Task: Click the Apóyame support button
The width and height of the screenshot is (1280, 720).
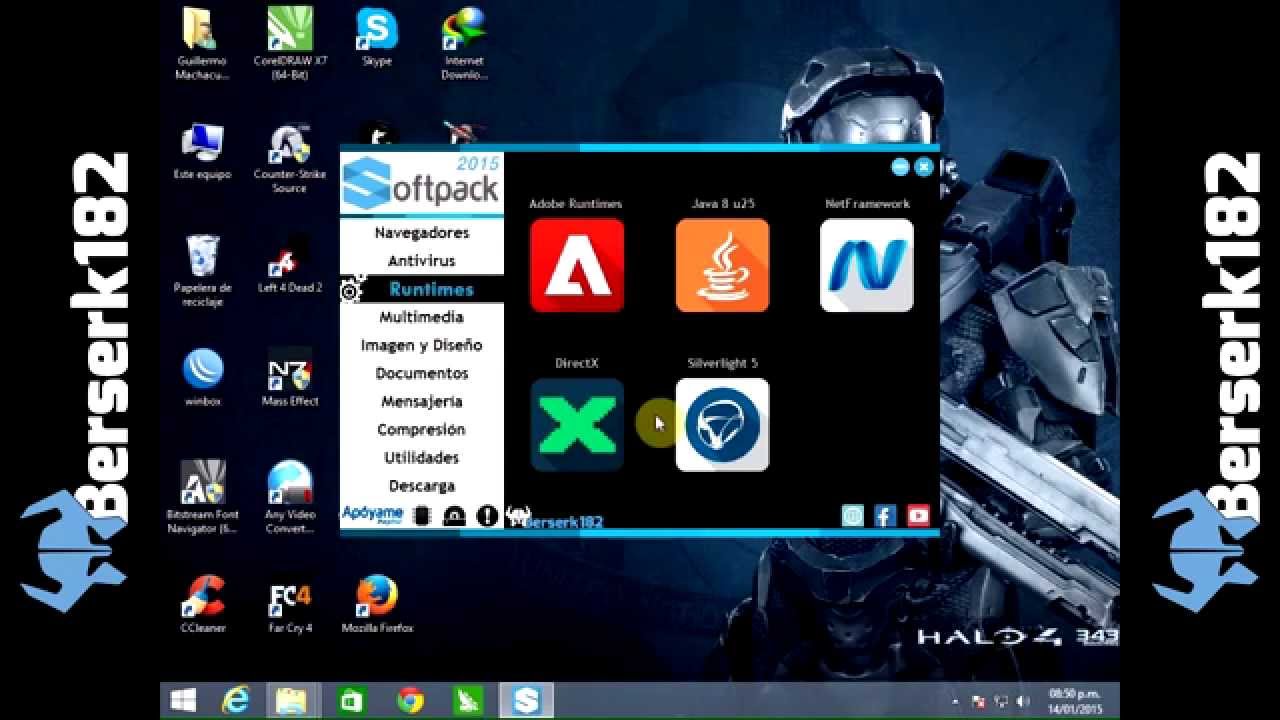Action: click(373, 515)
